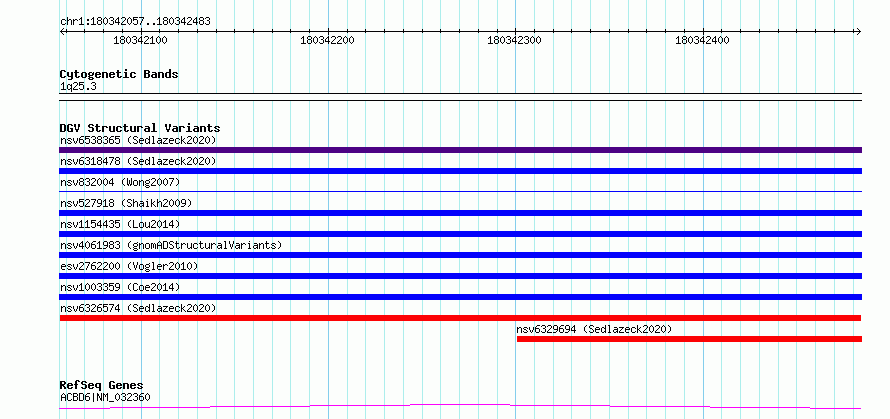This screenshot has width=890, height=419.
Task: Open variant nsv6538365 (Sedlazeck2020) label
Action: pyautogui.click(x=138, y=140)
